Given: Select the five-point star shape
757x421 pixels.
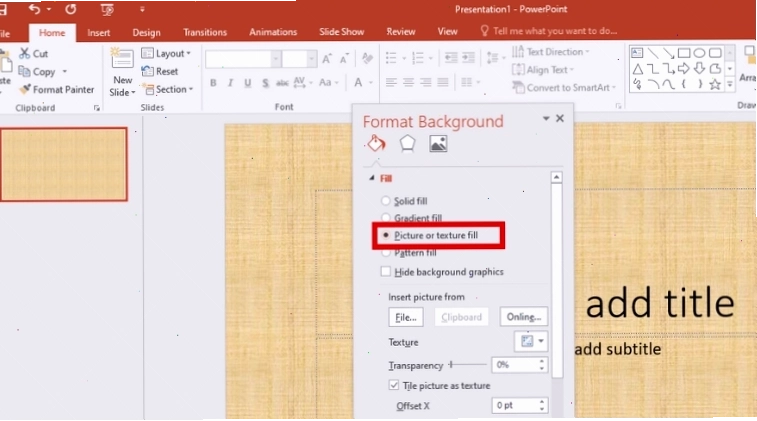Looking at the screenshot, I should [x=715, y=84].
